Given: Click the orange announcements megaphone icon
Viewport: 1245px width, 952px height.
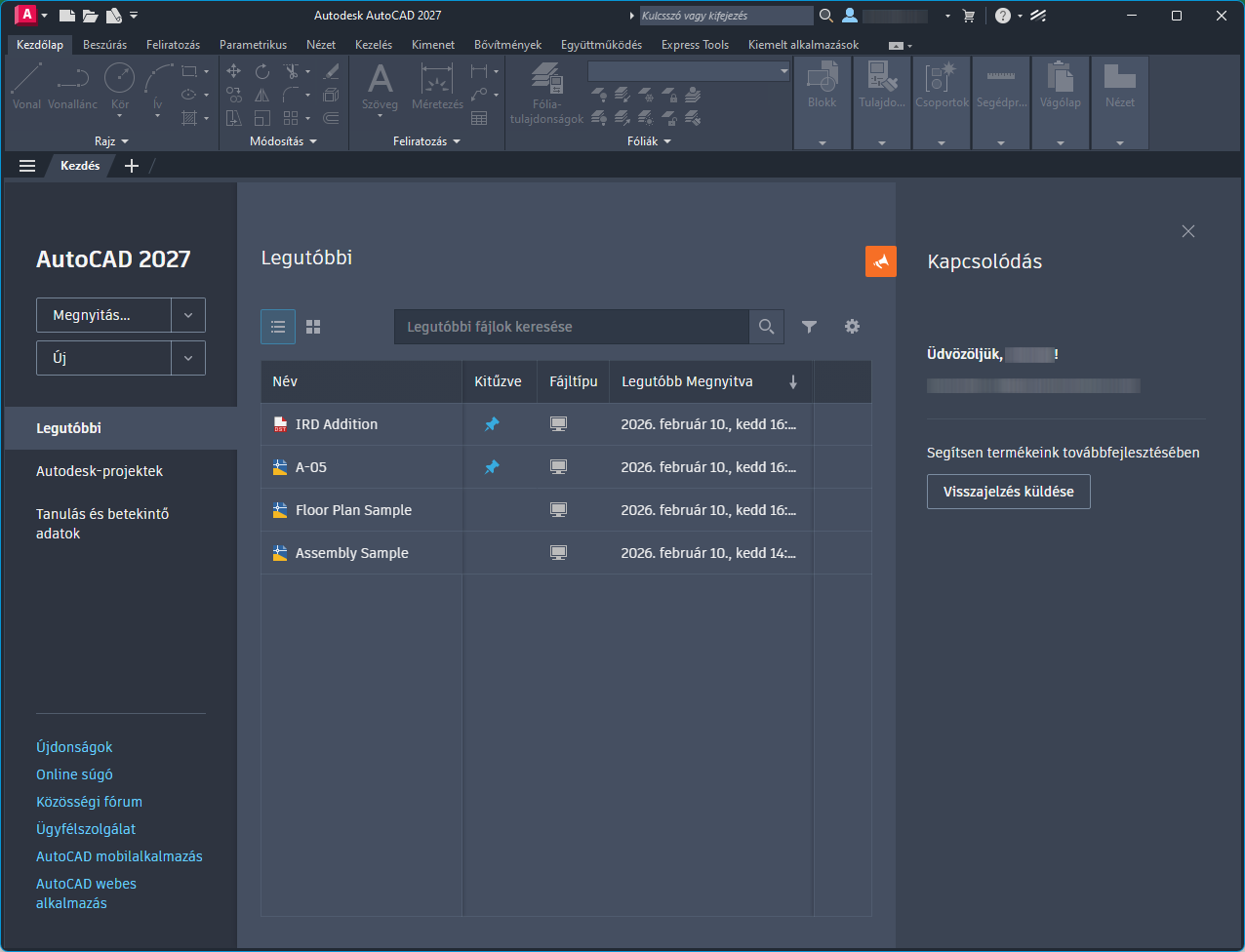Looking at the screenshot, I should (x=881, y=261).
